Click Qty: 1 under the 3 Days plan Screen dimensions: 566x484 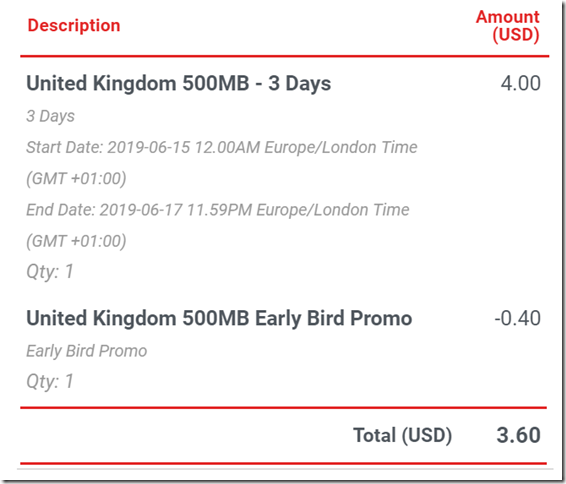point(50,272)
